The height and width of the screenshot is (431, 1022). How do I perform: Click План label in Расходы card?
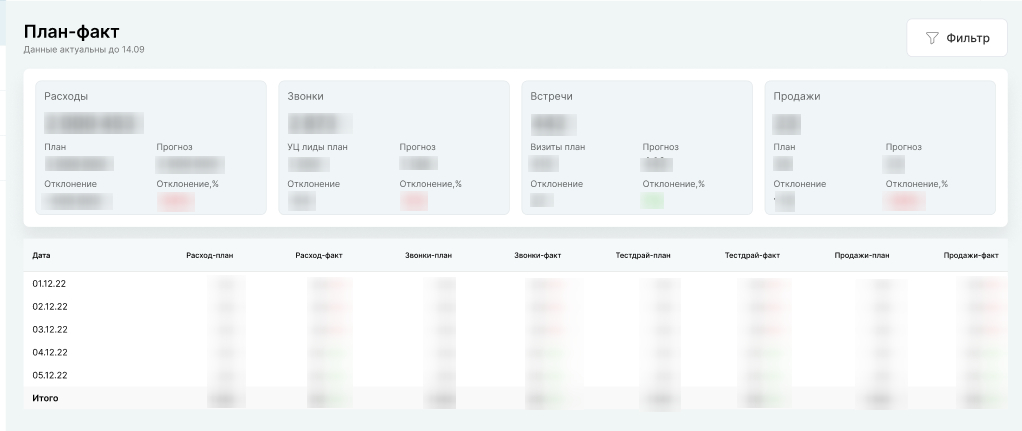[x=55, y=147]
